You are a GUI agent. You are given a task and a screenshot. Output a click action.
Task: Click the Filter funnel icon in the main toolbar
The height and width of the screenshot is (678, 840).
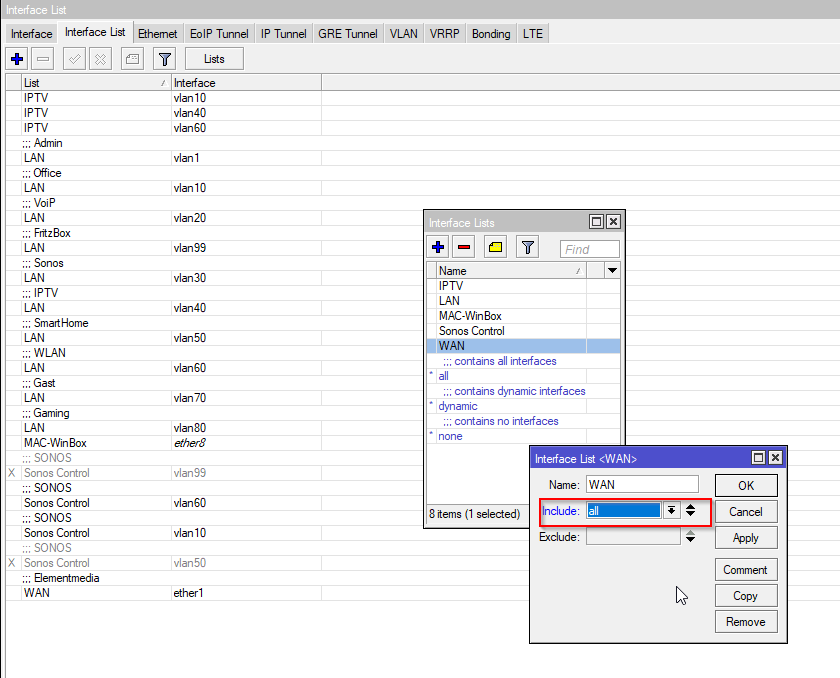[x=166, y=59]
